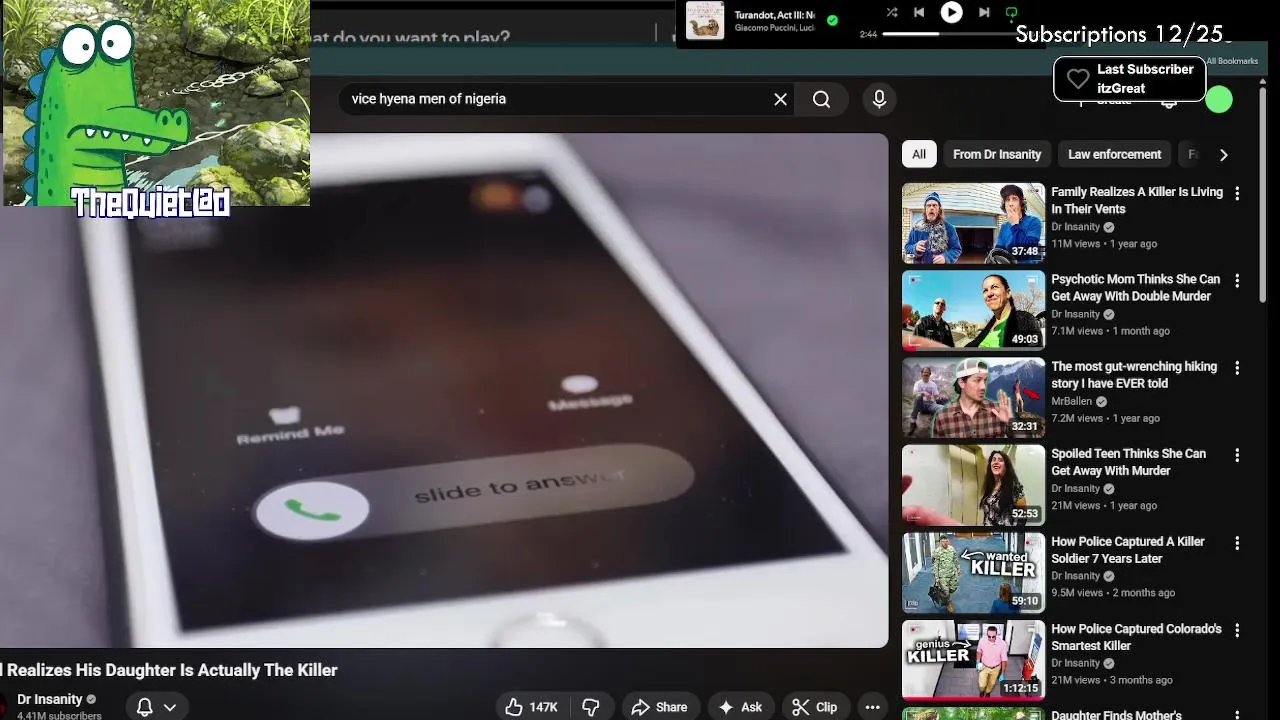This screenshot has height=720, width=1280.
Task: Show more filter chips with right arrow
Action: [x=1223, y=154]
